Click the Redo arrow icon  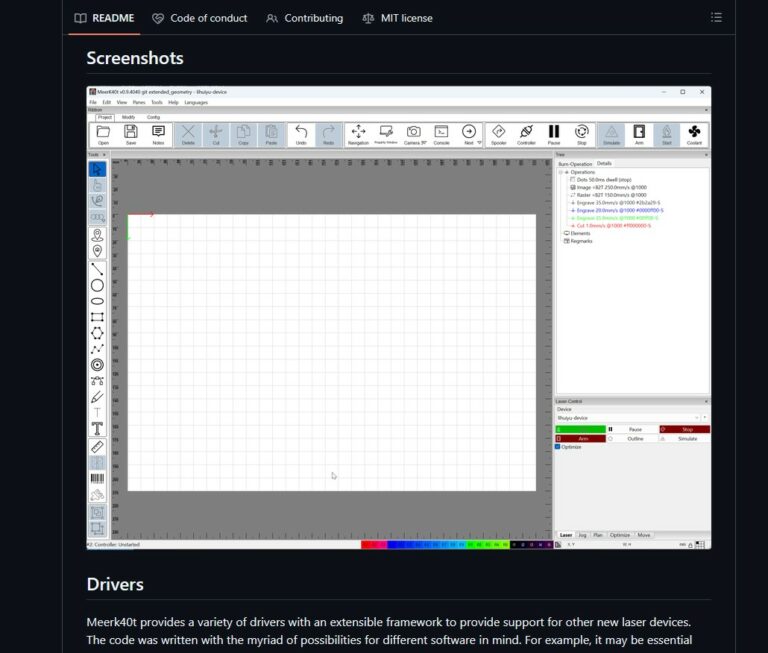click(328, 134)
